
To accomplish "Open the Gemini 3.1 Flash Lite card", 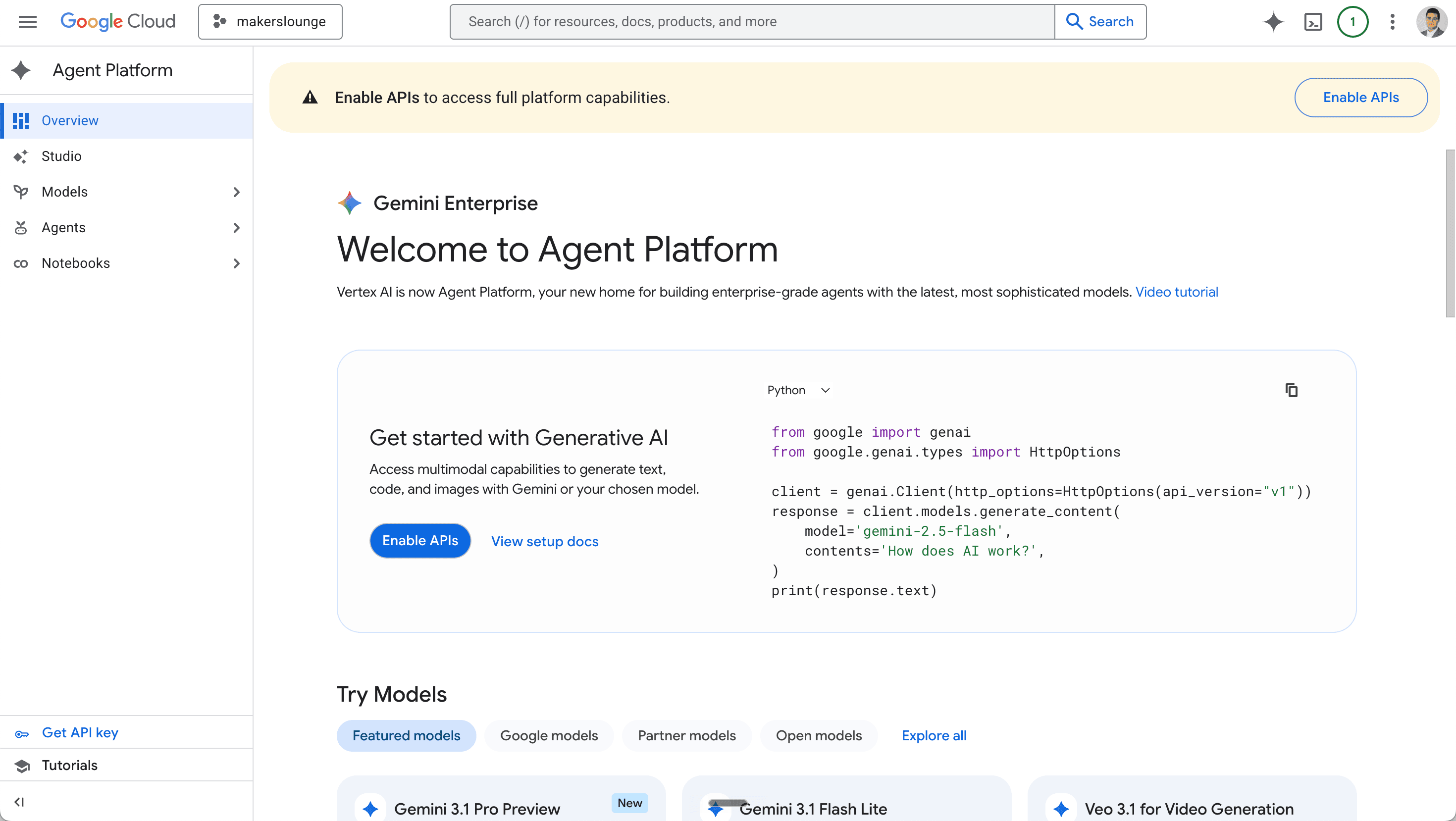I will click(x=846, y=799).
